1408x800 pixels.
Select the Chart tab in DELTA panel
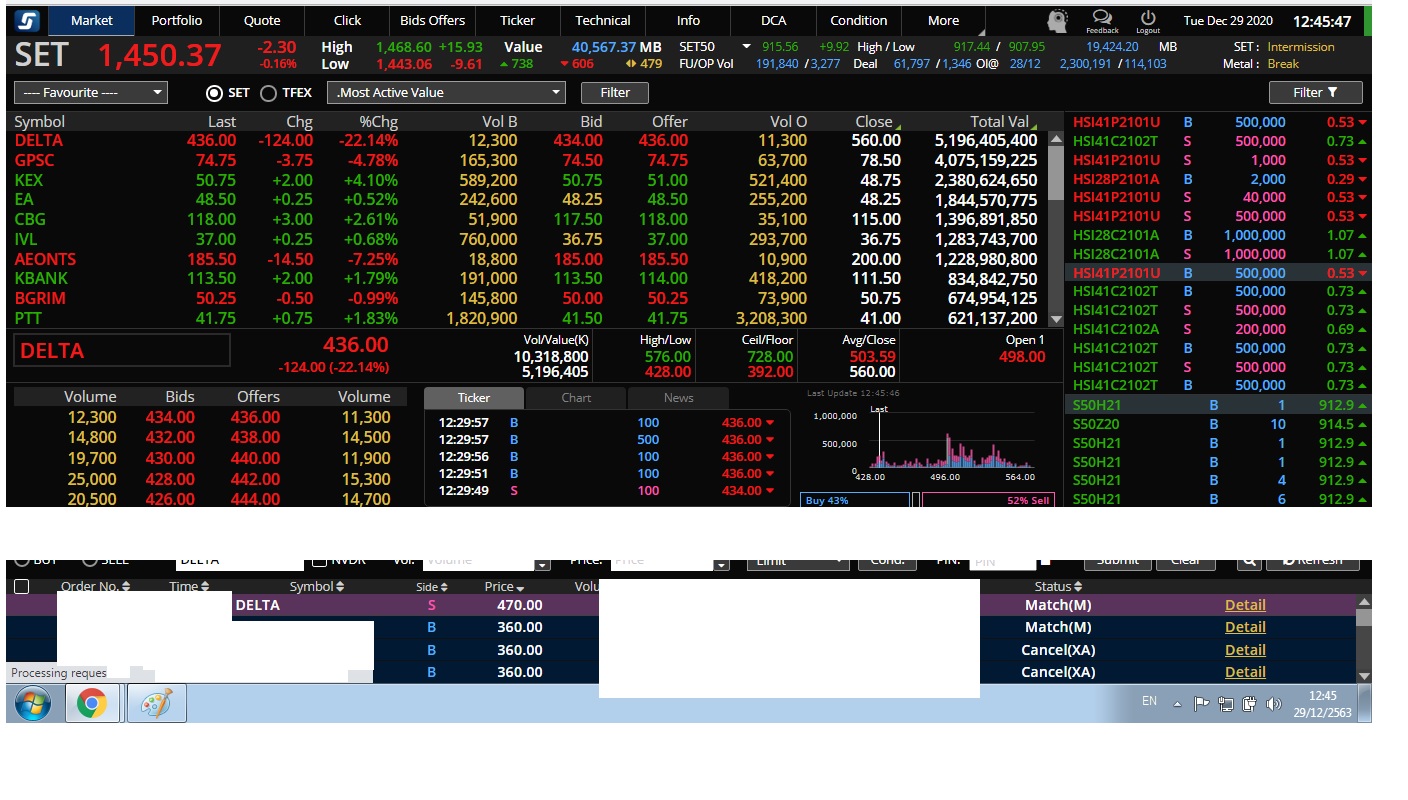click(x=576, y=398)
